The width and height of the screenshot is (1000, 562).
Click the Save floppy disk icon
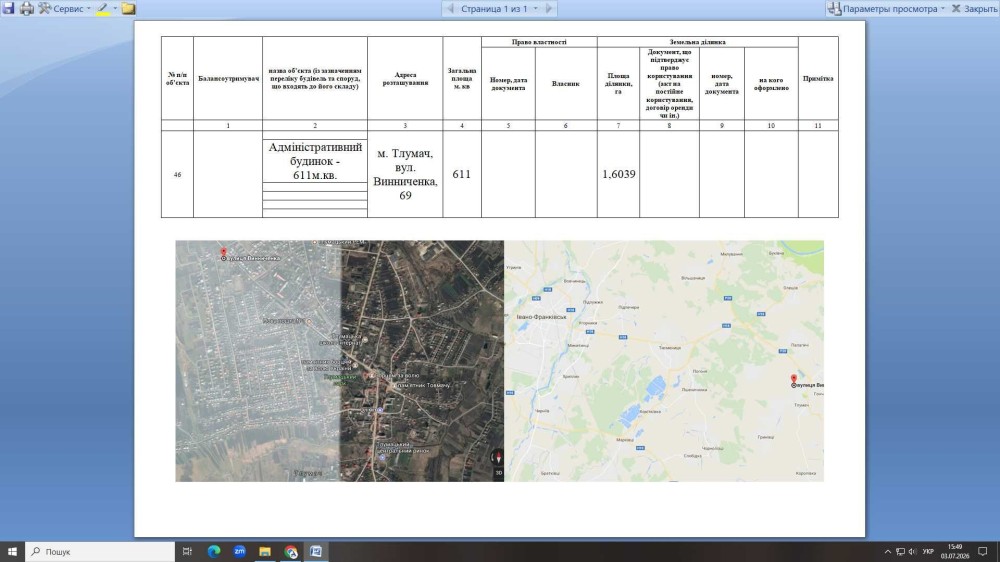8,8
